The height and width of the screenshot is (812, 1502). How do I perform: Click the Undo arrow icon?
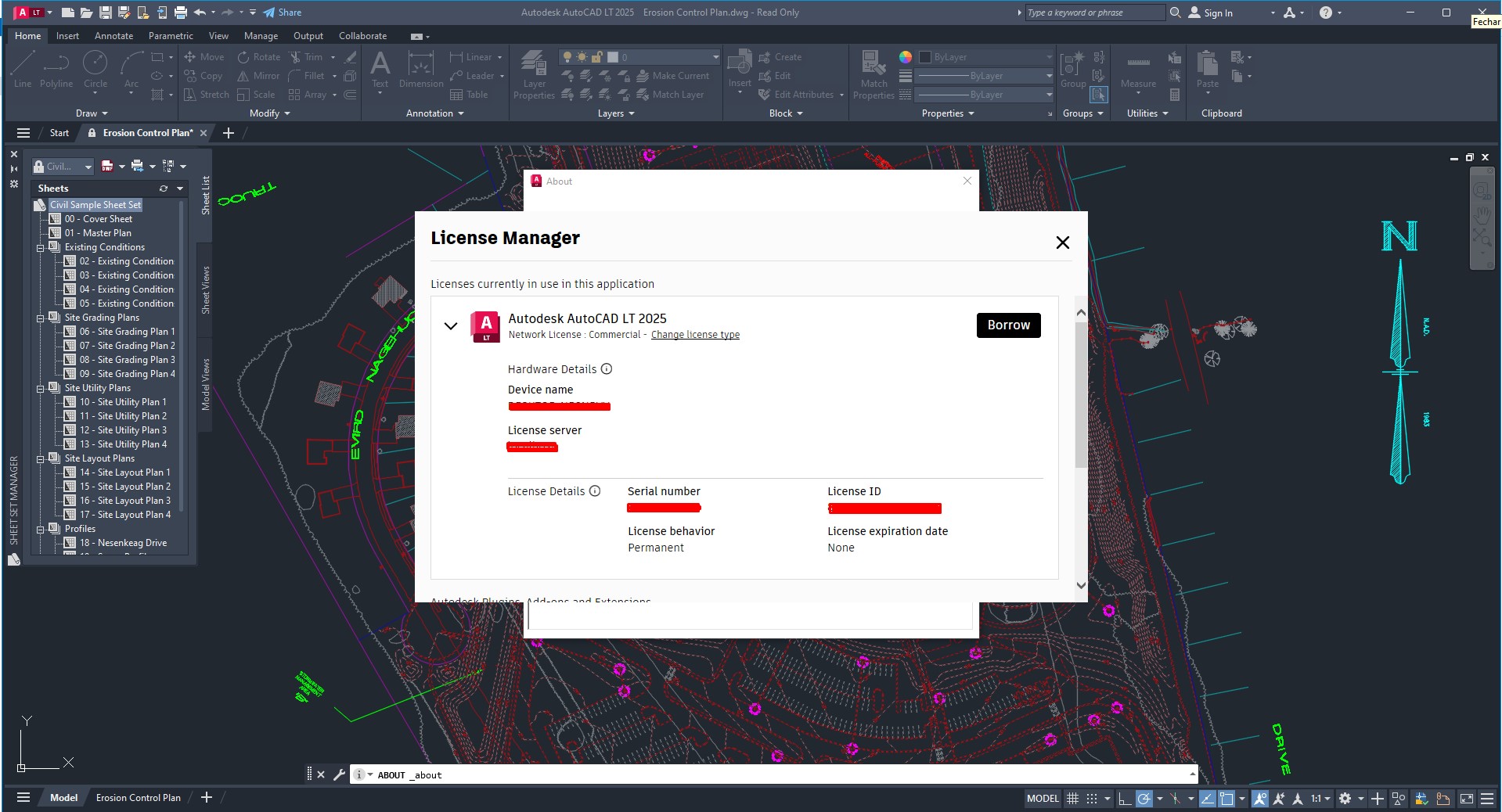pos(200,13)
